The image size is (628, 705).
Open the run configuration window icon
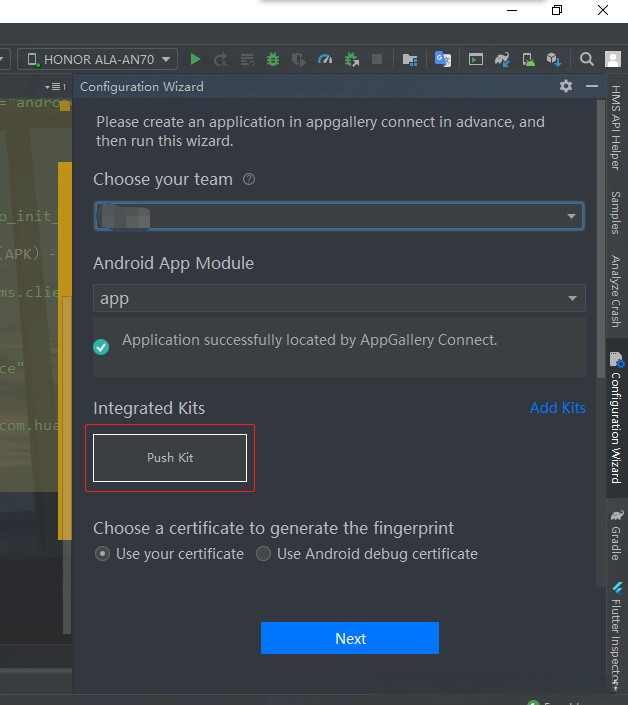coord(476,59)
